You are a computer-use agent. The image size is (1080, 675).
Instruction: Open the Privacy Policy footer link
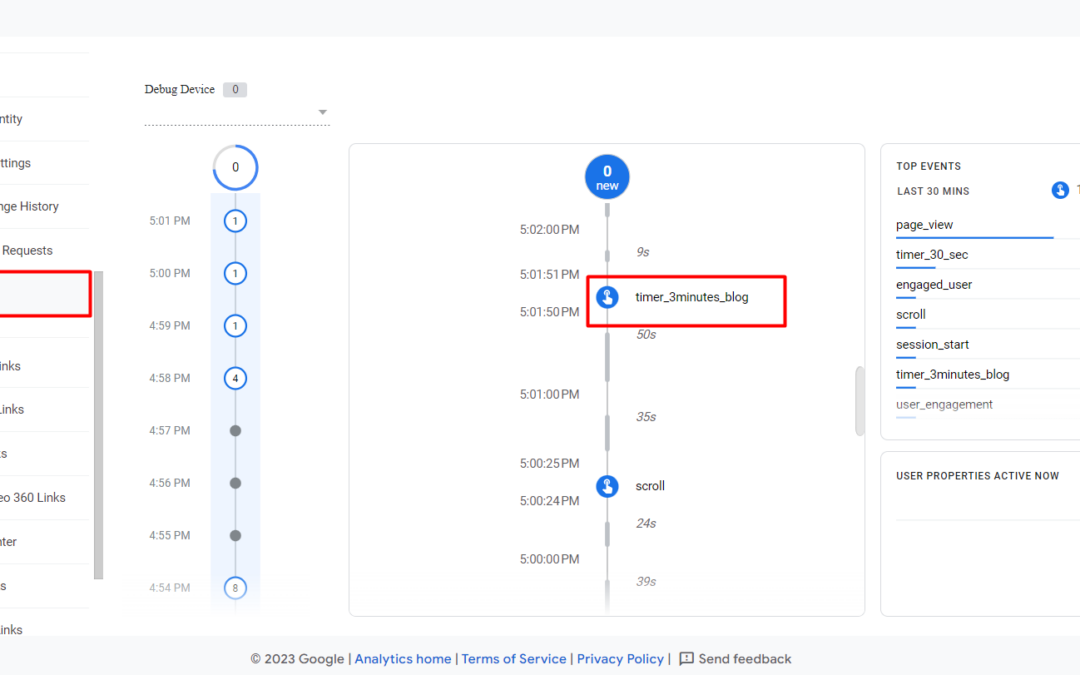click(x=620, y=659)
